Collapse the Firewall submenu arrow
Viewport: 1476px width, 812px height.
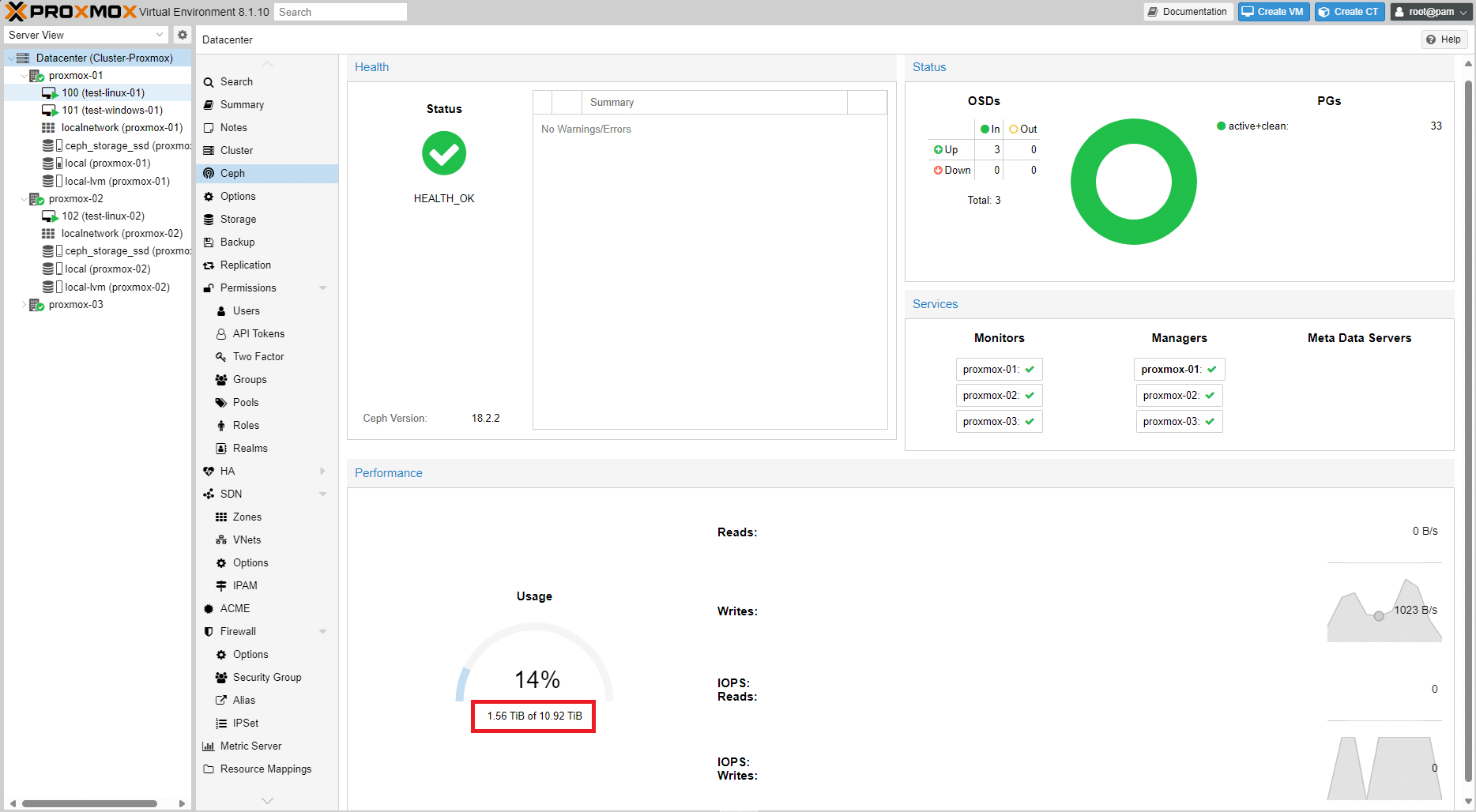click(322, 632)
